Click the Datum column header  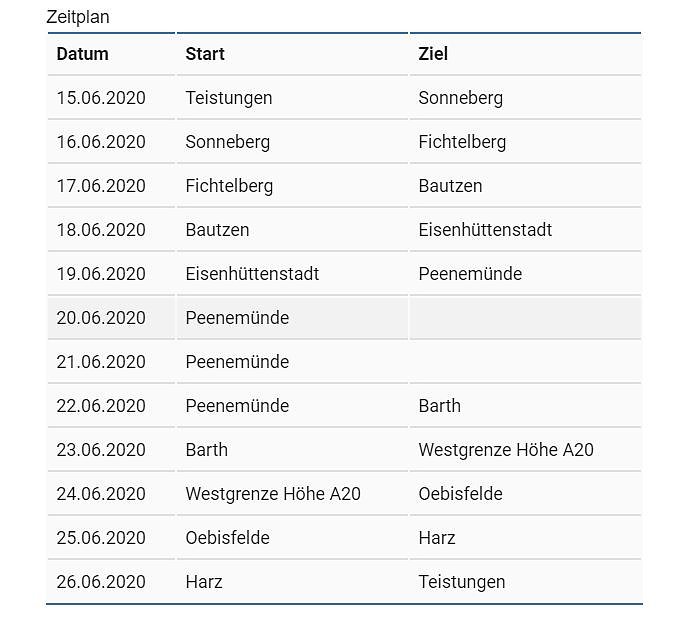tap(83, 54)
